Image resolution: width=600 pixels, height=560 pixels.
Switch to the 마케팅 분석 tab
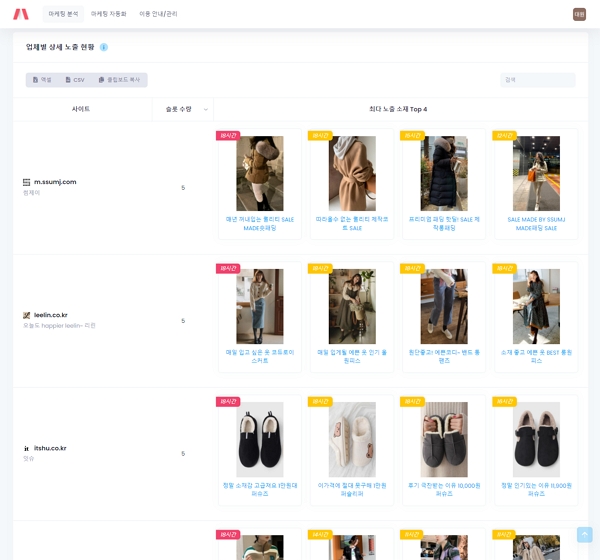click(x=63, y=14)
